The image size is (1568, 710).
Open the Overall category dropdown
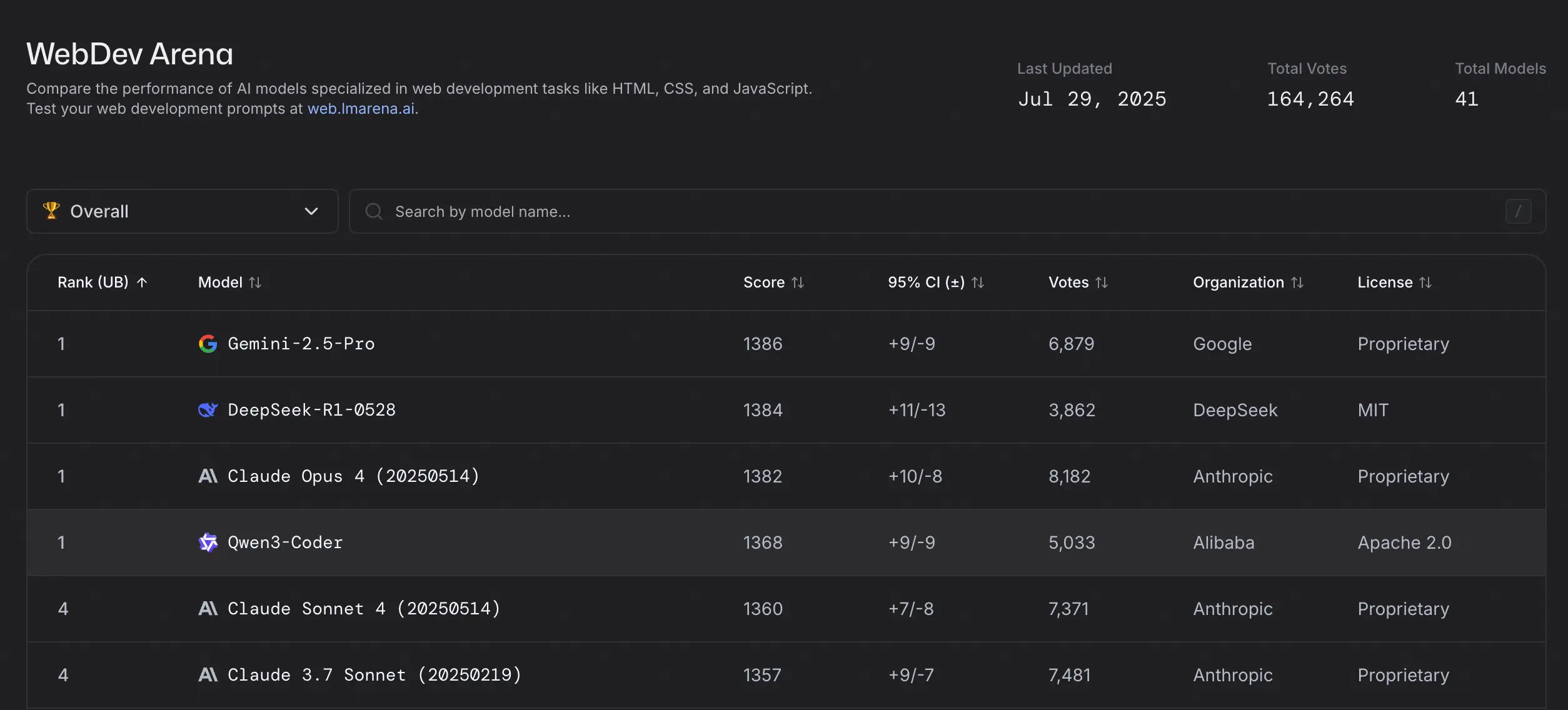(183, 211)
